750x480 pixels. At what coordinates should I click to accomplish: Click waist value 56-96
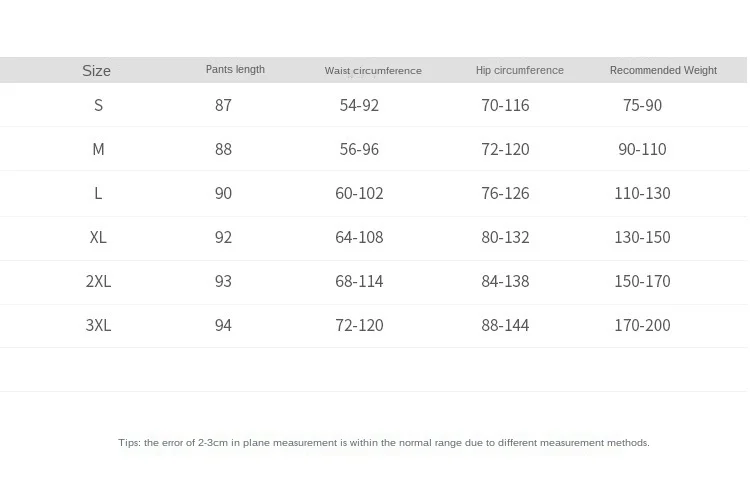coord(359,149)
